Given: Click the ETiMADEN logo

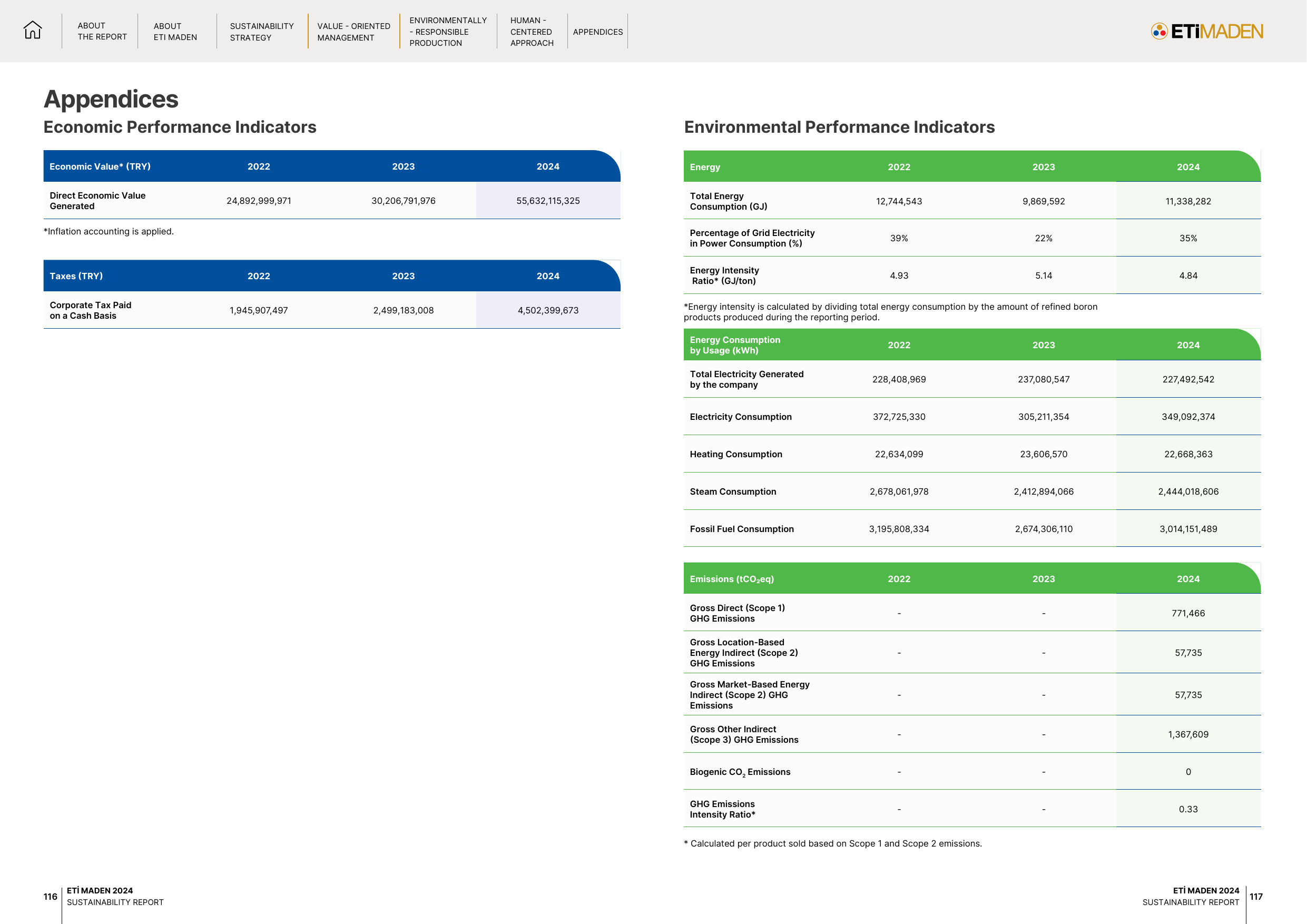Looking at the screenshot, I should [x=1207, y=31].
